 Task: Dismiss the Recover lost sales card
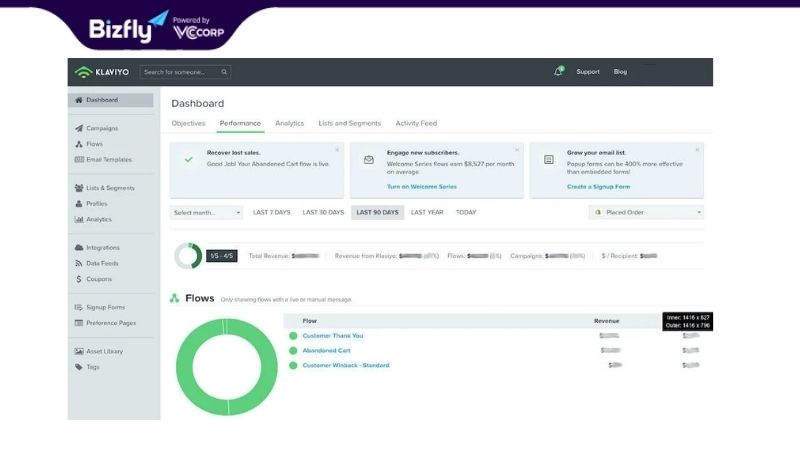[337, 150]
